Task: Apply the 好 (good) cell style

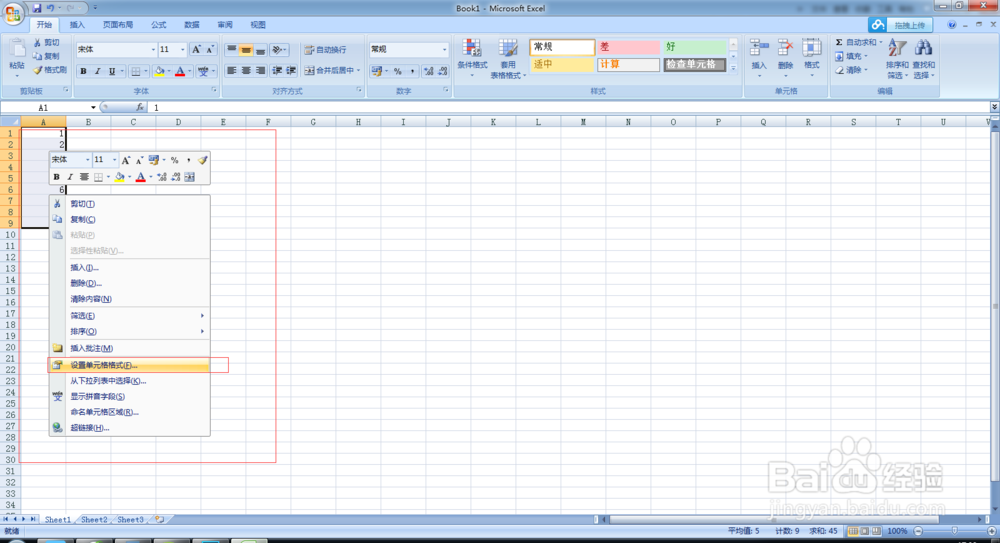Action: click(x=695, y=47)
